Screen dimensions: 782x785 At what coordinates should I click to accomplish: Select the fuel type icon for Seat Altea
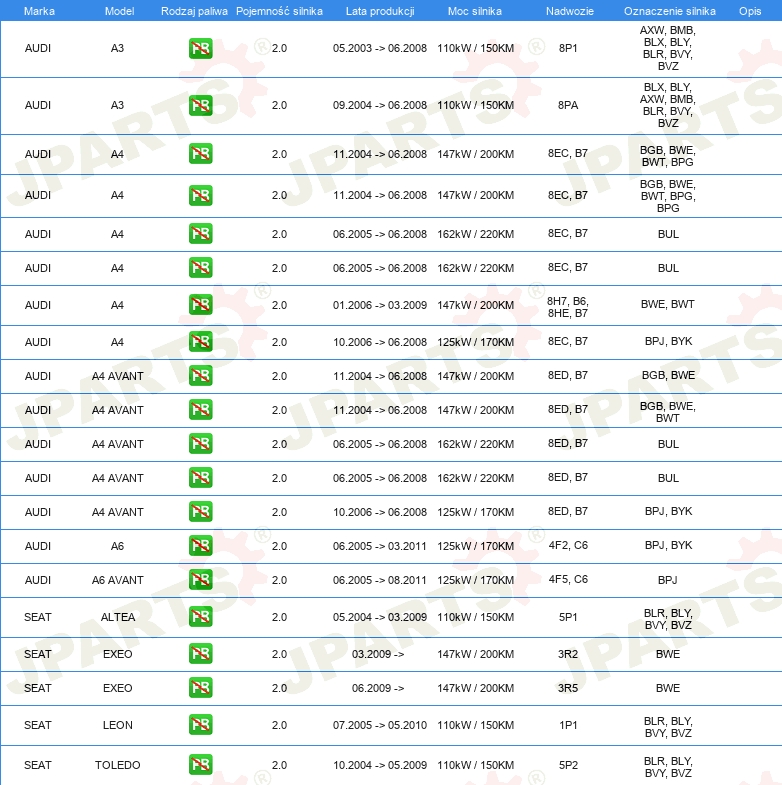(200, 617)
